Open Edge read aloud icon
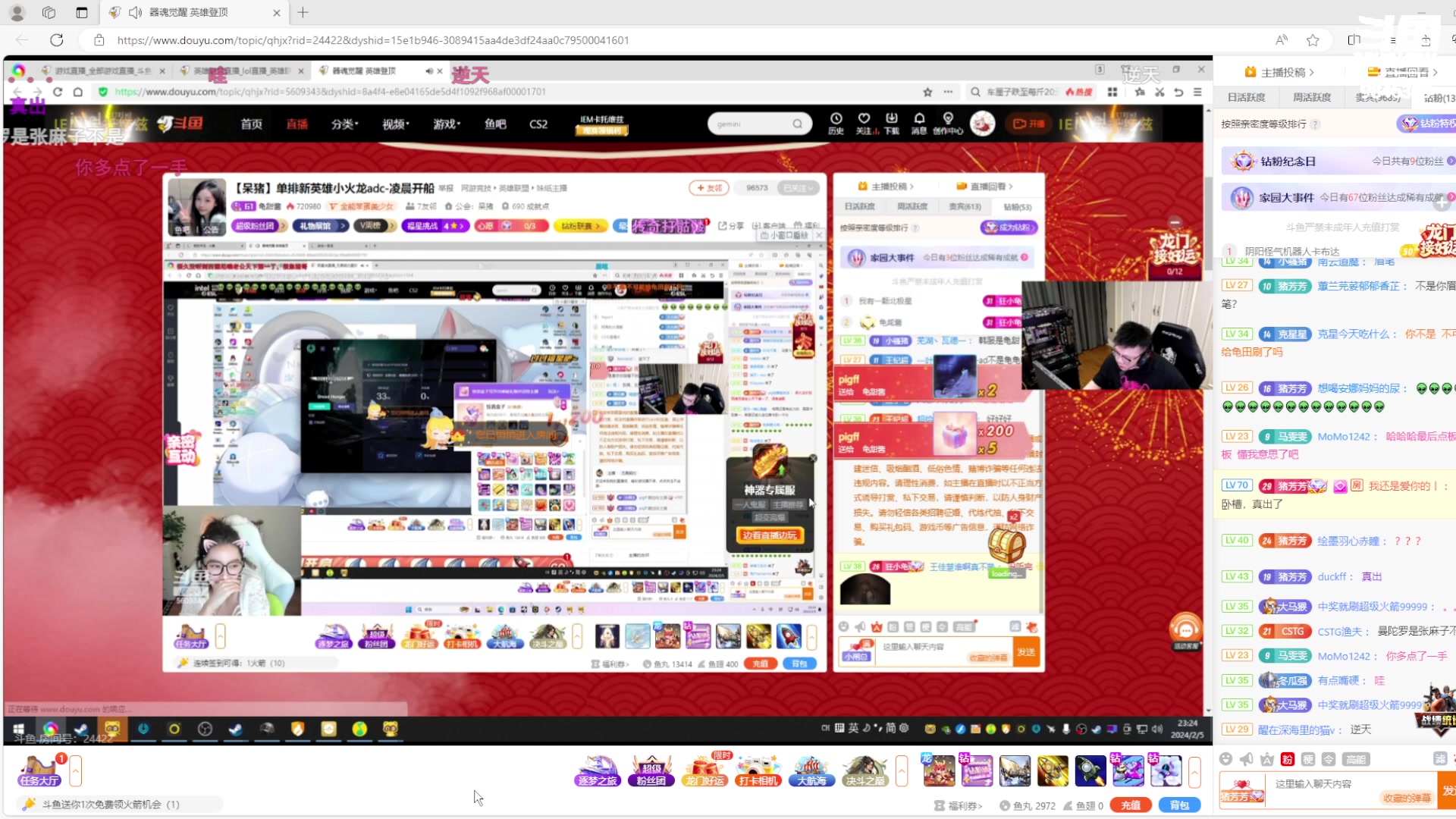 click(1282, 40)
